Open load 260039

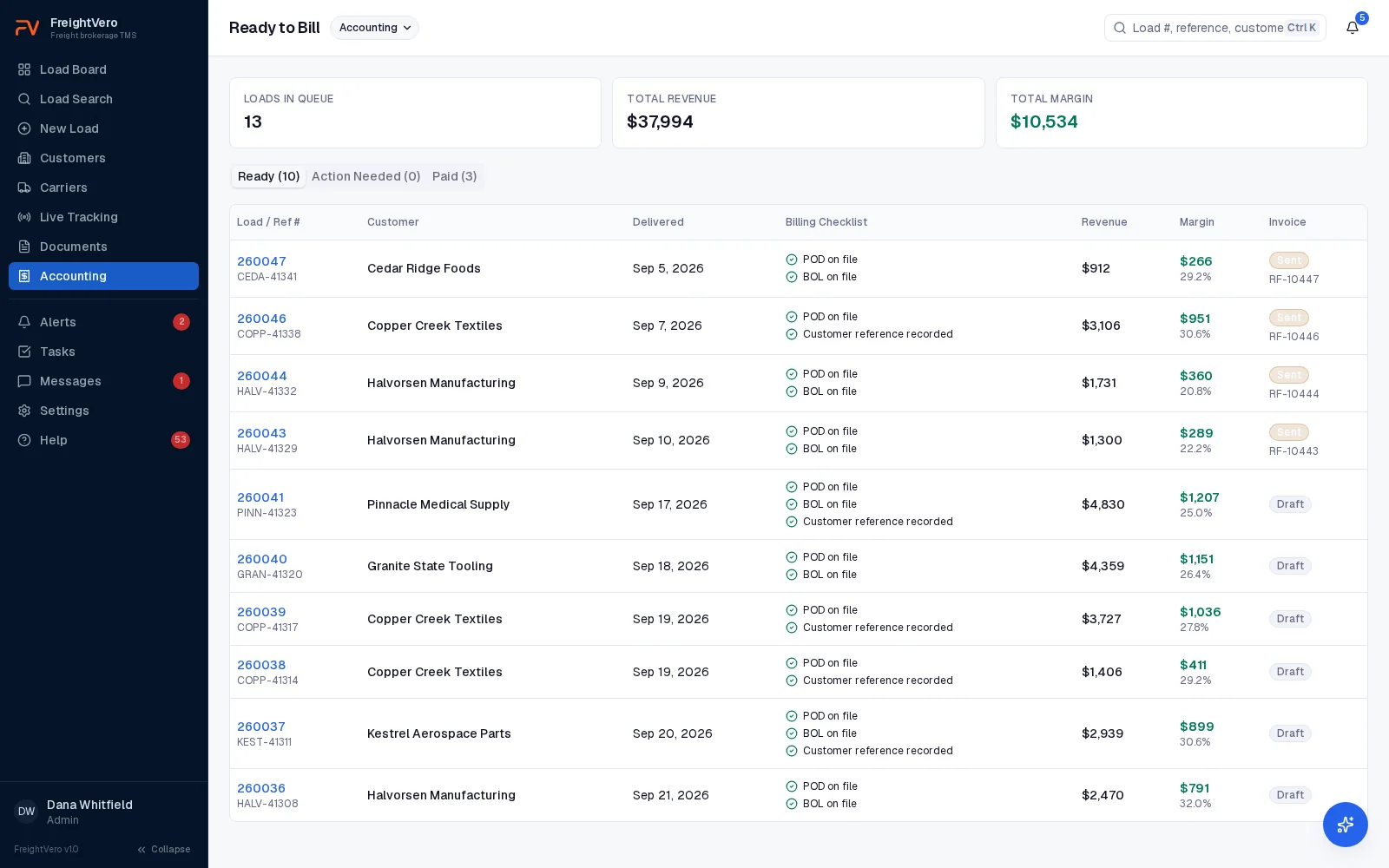pyautogui.click(x=261, y=612)
